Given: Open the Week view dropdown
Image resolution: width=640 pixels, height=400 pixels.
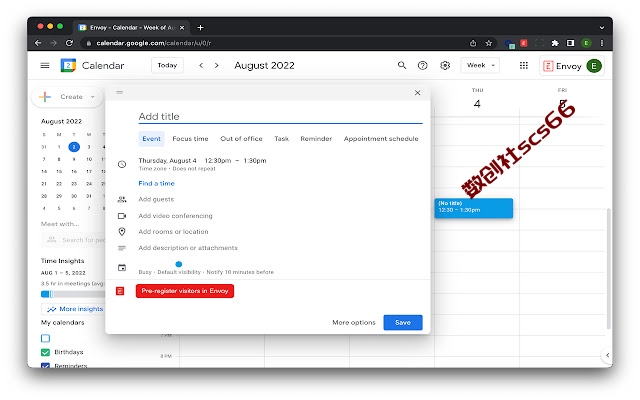Looking at the screenshot, I should [480, 65].
